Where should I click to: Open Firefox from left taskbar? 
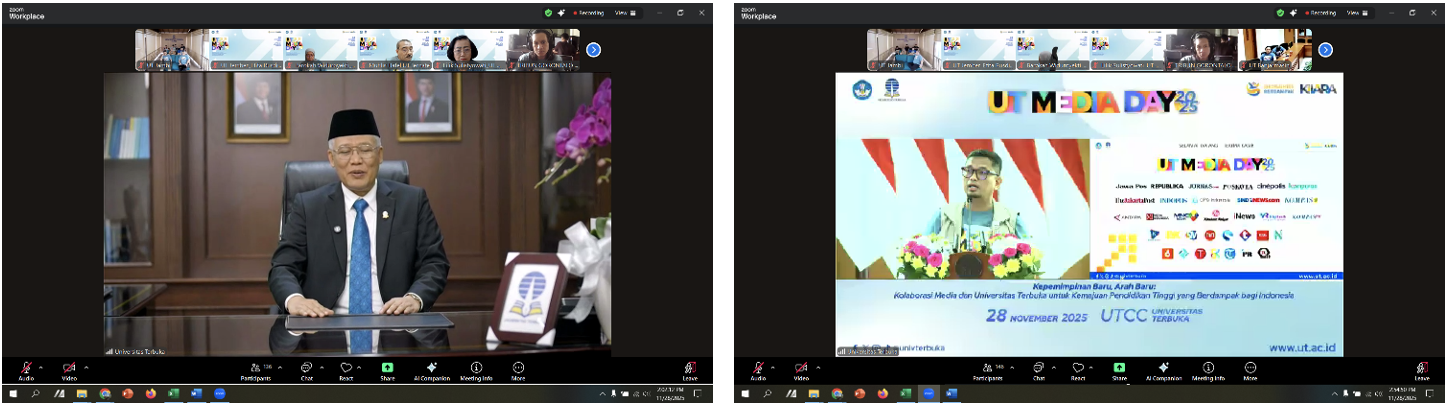coord(150,394)
